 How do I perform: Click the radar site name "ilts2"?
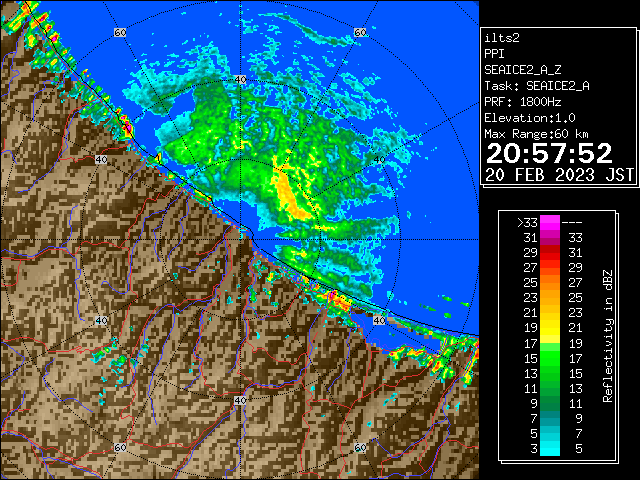[502, 38]
